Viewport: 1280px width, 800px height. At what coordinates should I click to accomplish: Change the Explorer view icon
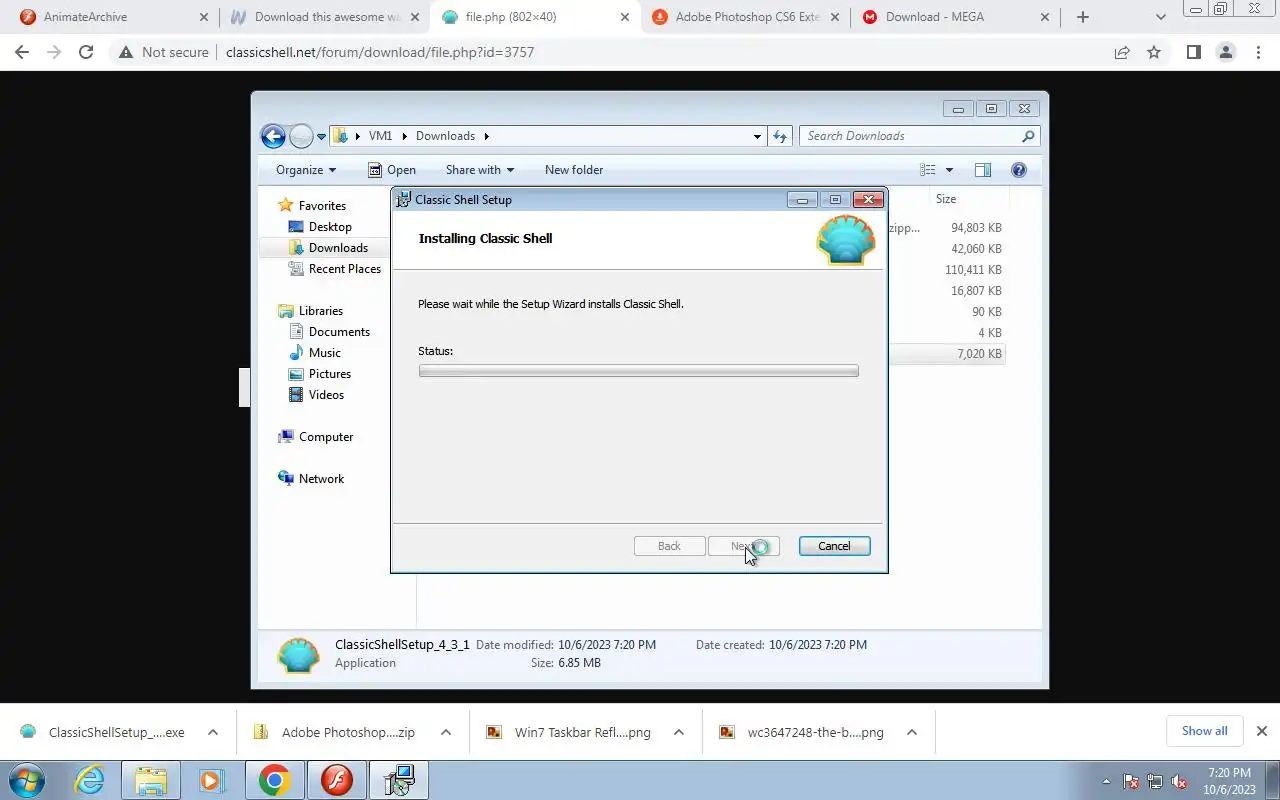[928, 170]
